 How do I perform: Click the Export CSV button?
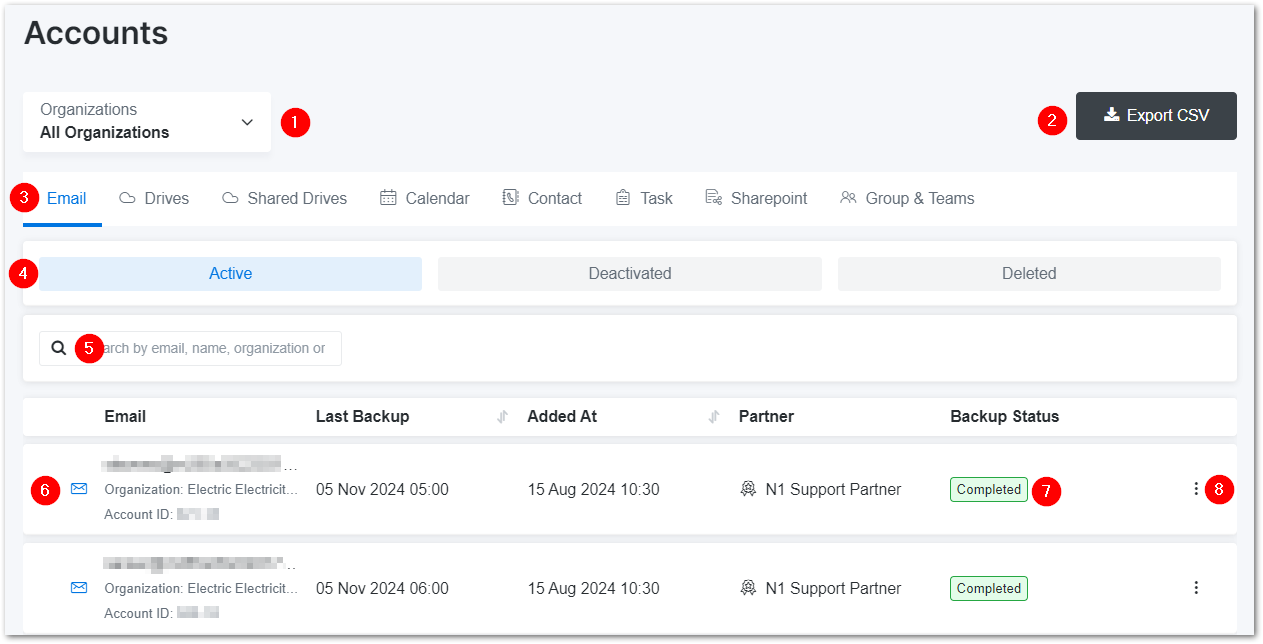pos(1156,116)
